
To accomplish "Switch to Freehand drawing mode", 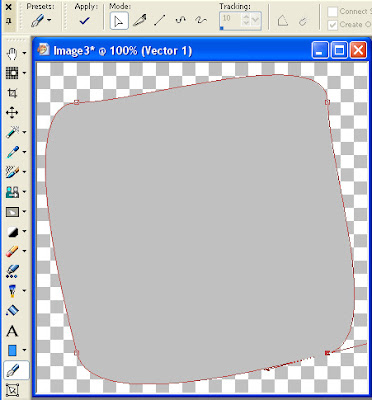I will click(x=201, y=21).
